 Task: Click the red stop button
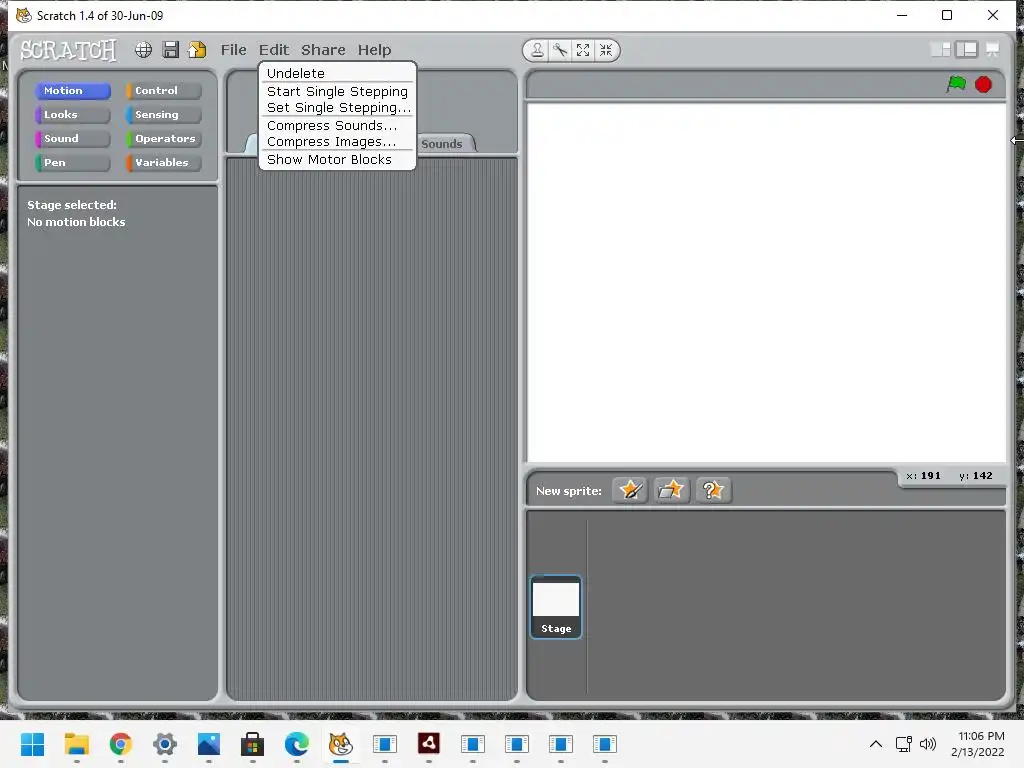coord(983,84)
